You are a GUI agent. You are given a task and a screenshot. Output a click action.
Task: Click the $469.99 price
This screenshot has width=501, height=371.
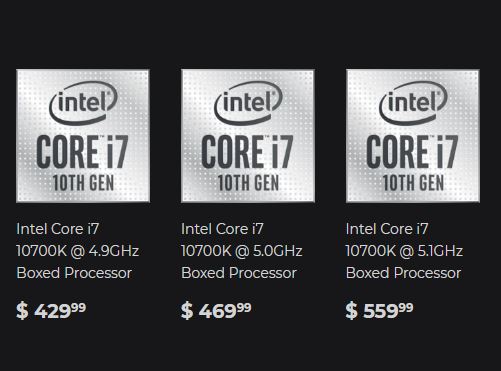[x=216, y=310]
